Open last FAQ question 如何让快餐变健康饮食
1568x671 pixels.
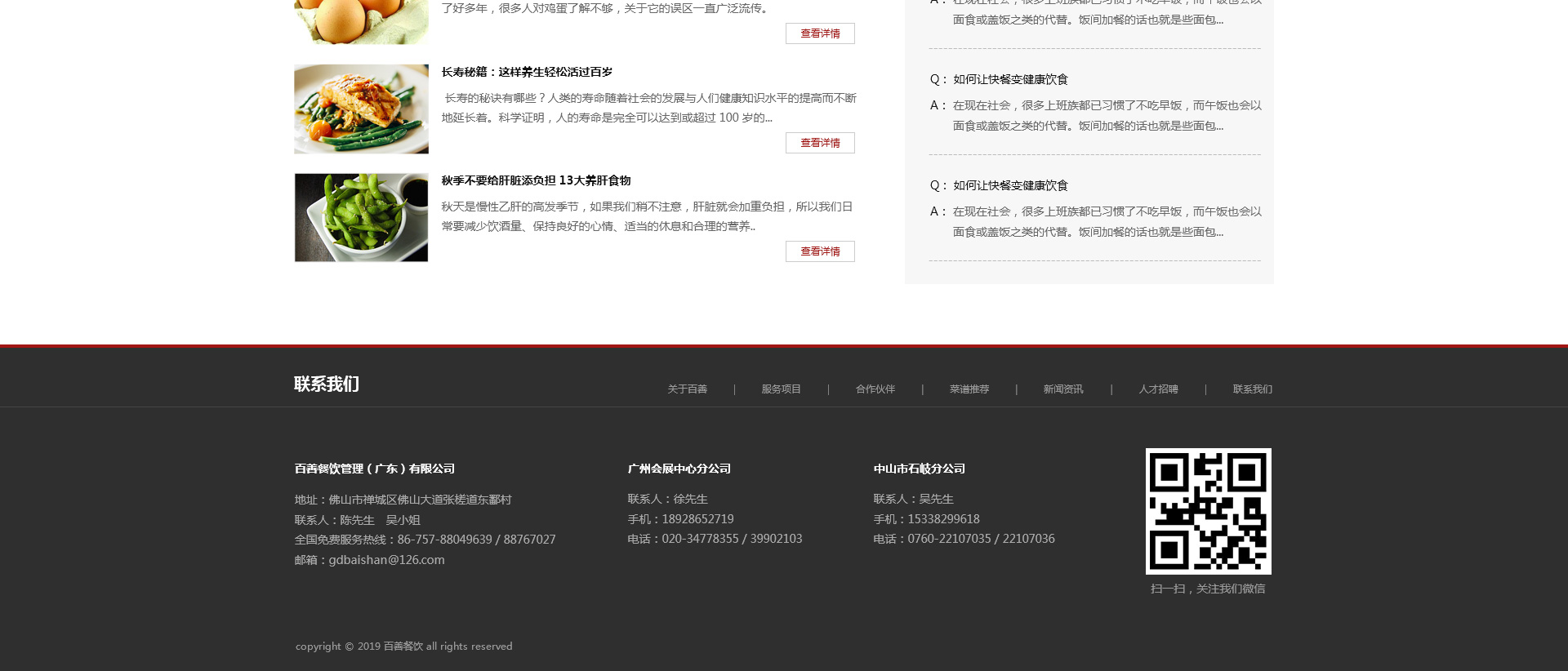coord(1010,185)
